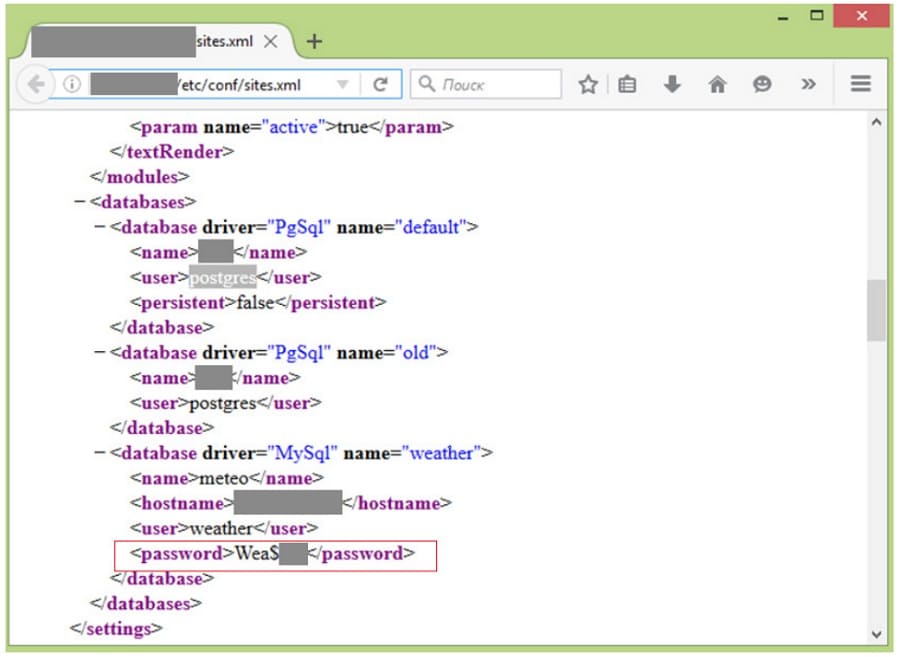Go to home page via house icon

[x=717, y=85]
